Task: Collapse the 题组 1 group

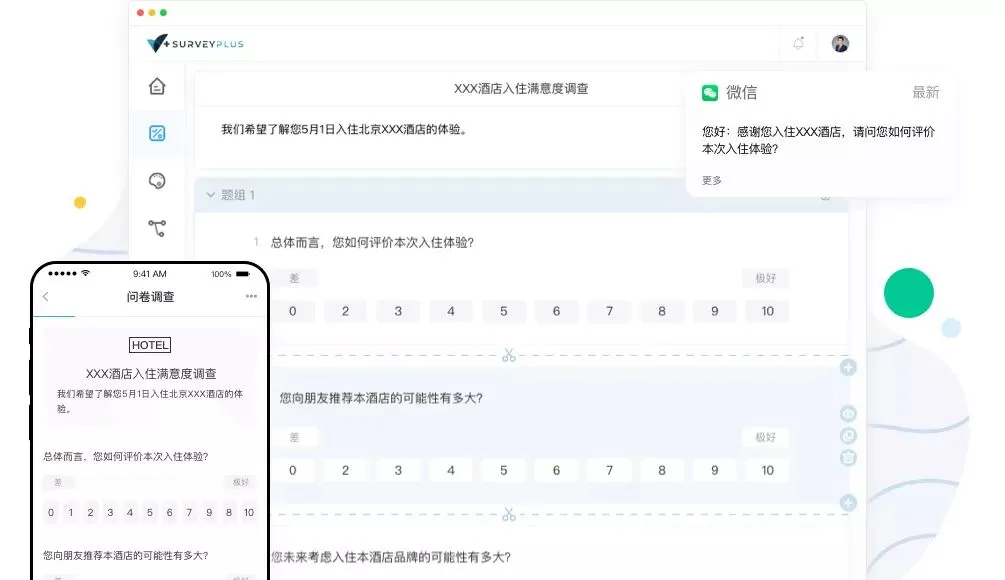Action: tap(210, 194)
